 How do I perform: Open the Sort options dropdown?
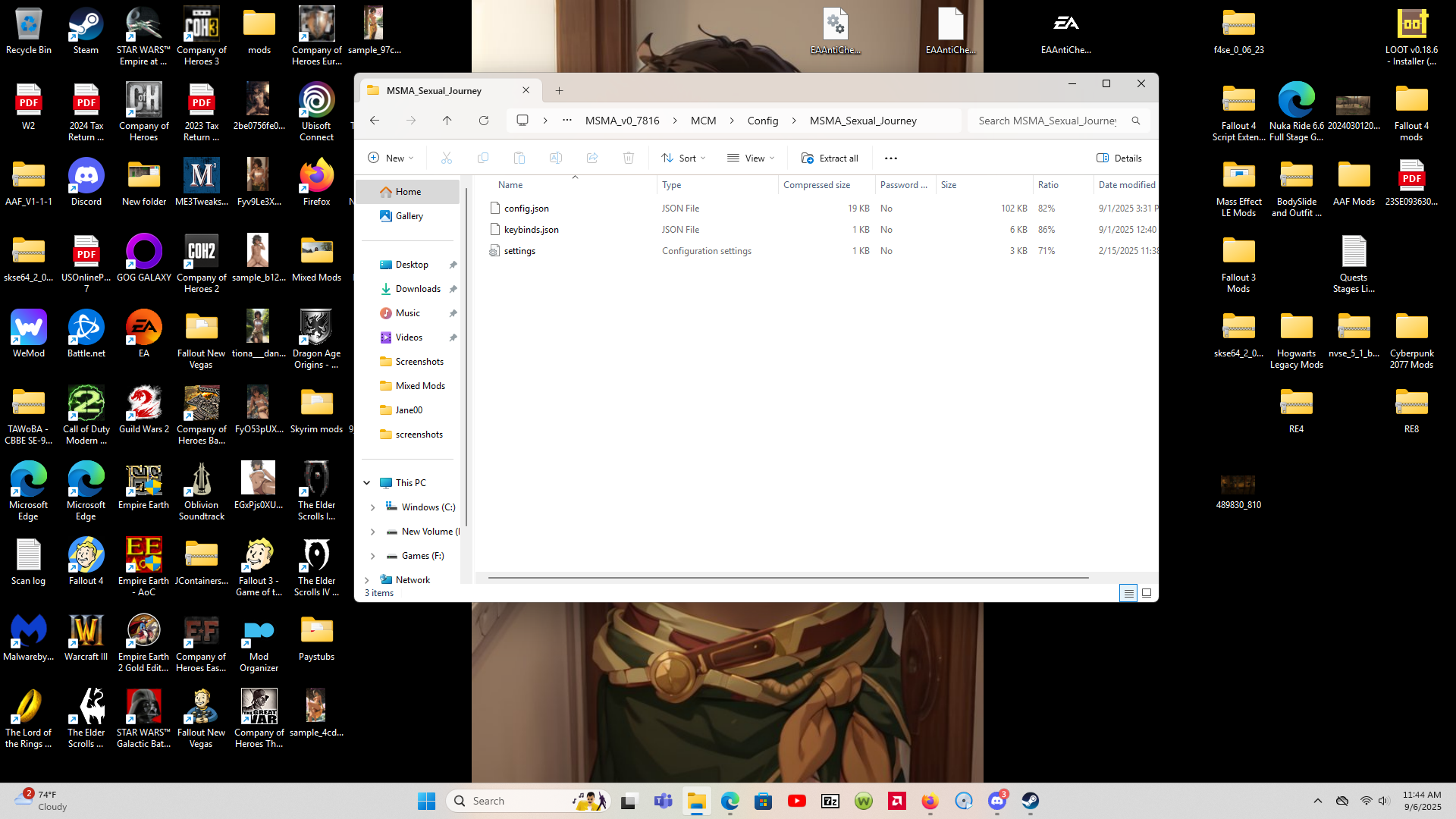pos(683,158)
